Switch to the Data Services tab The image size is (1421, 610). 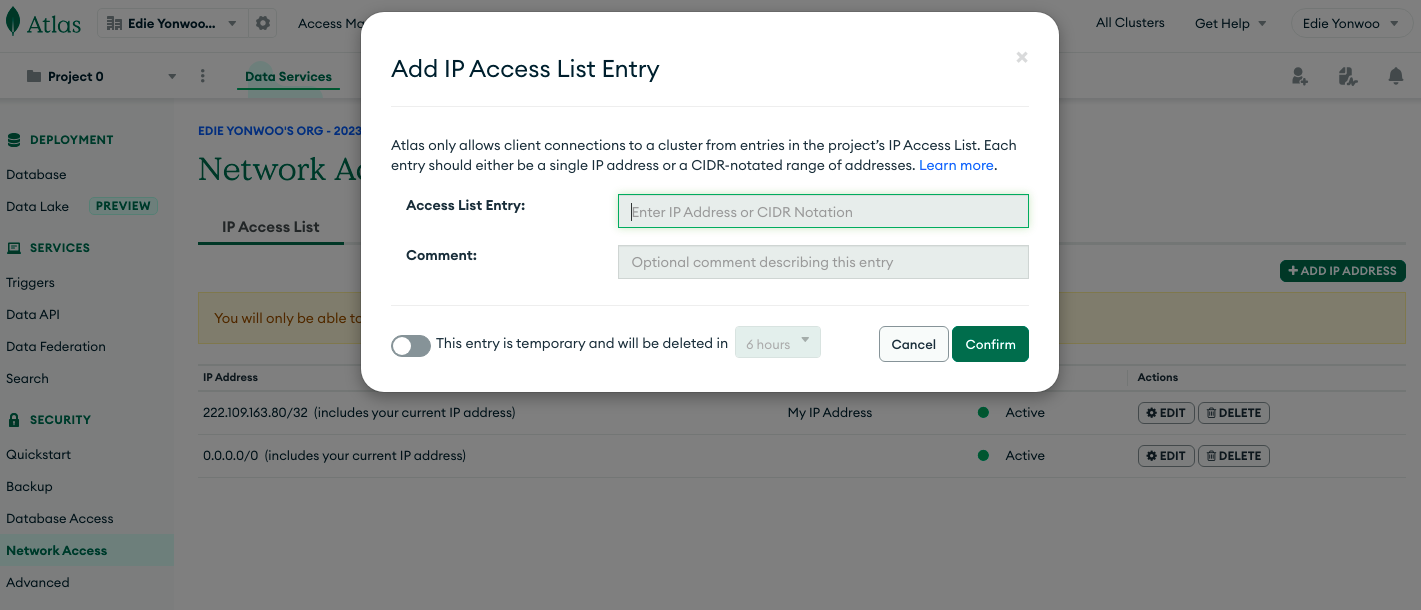(x=288, y=76)
